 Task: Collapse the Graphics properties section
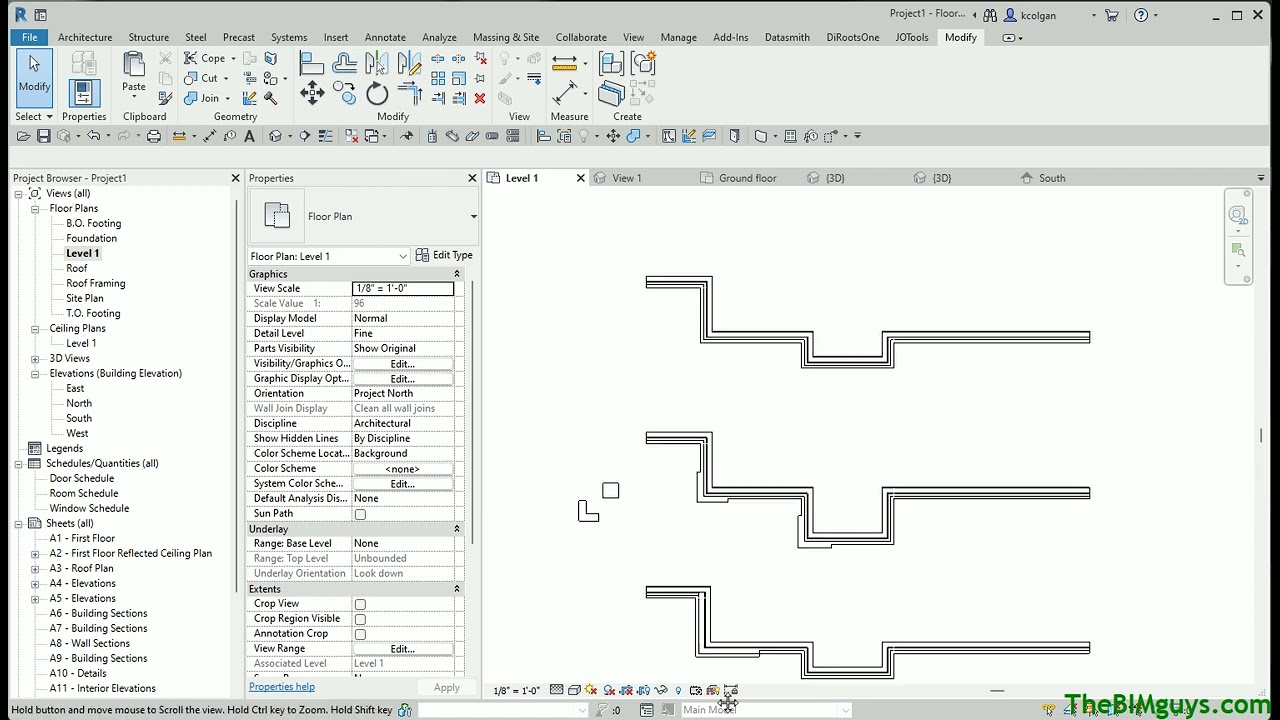point(457,274)
